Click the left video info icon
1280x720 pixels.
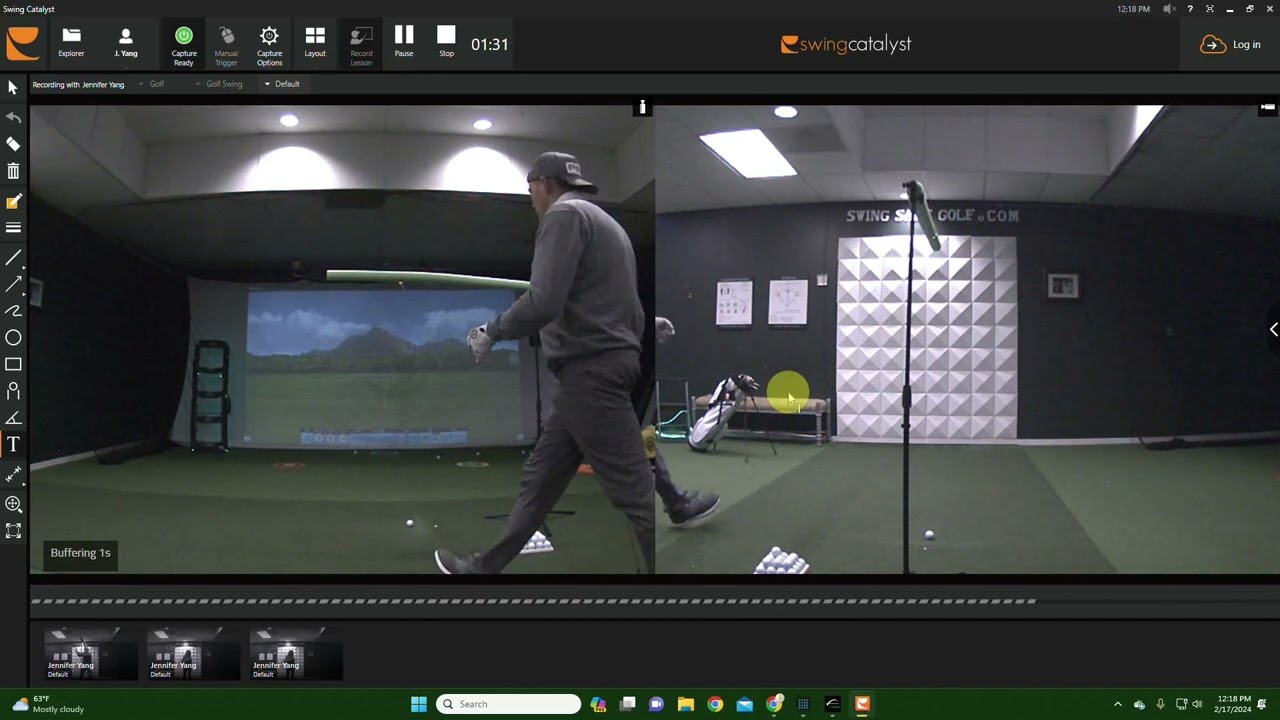[x=642, y=107]
